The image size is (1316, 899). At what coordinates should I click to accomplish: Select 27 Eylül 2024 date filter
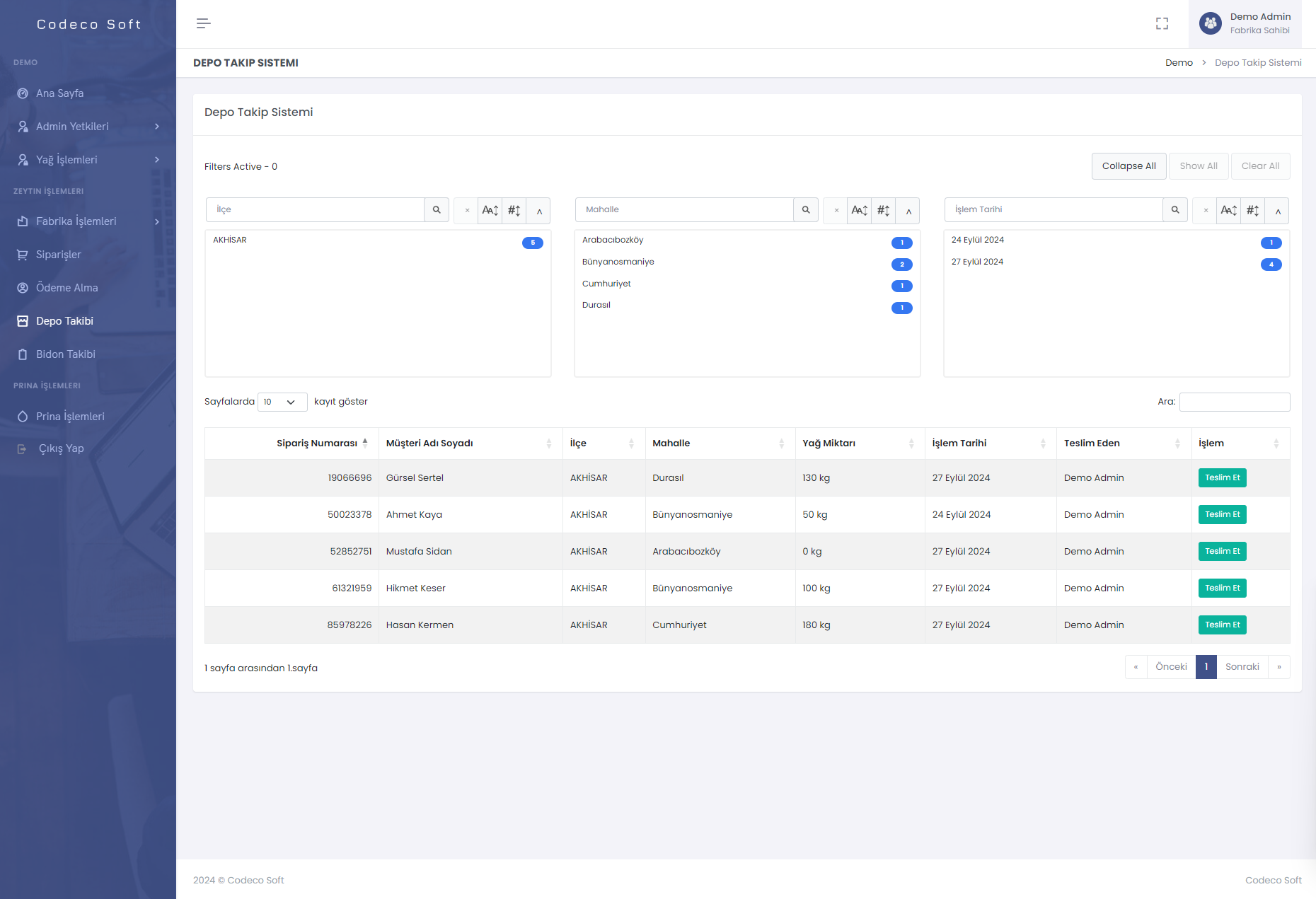point(977,262)
